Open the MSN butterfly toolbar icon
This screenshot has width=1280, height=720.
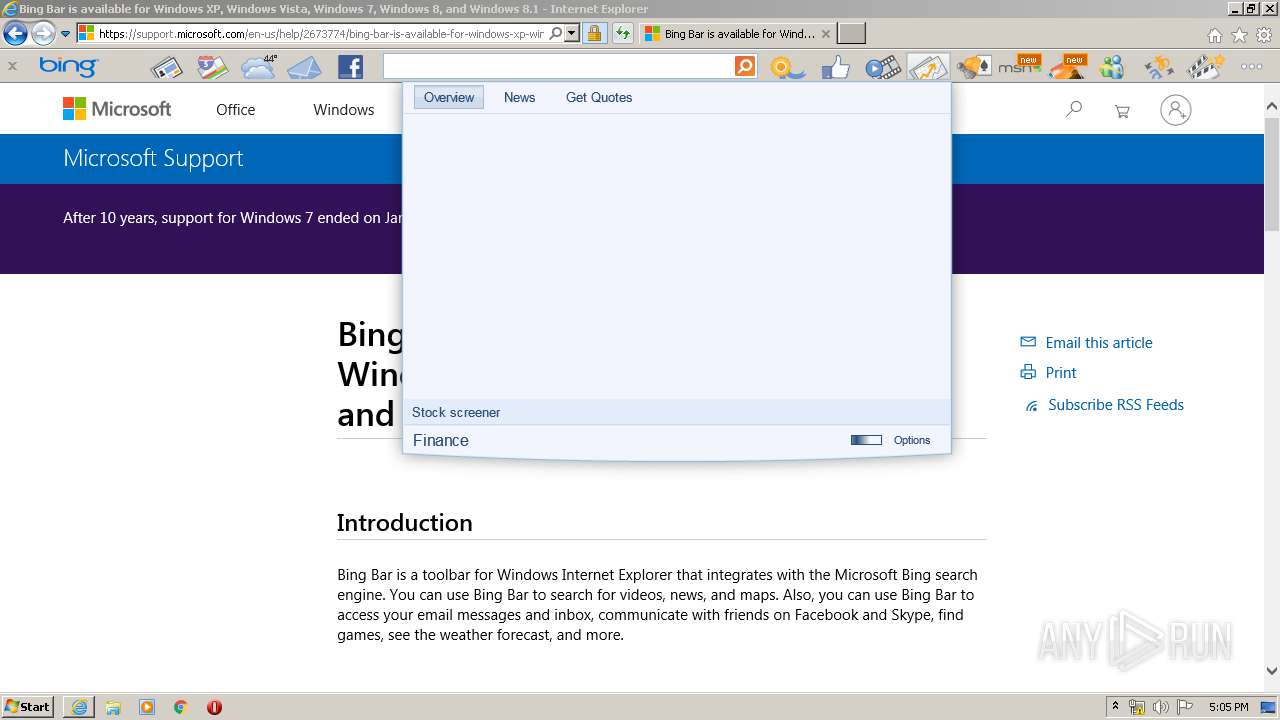click(1019, 67)
